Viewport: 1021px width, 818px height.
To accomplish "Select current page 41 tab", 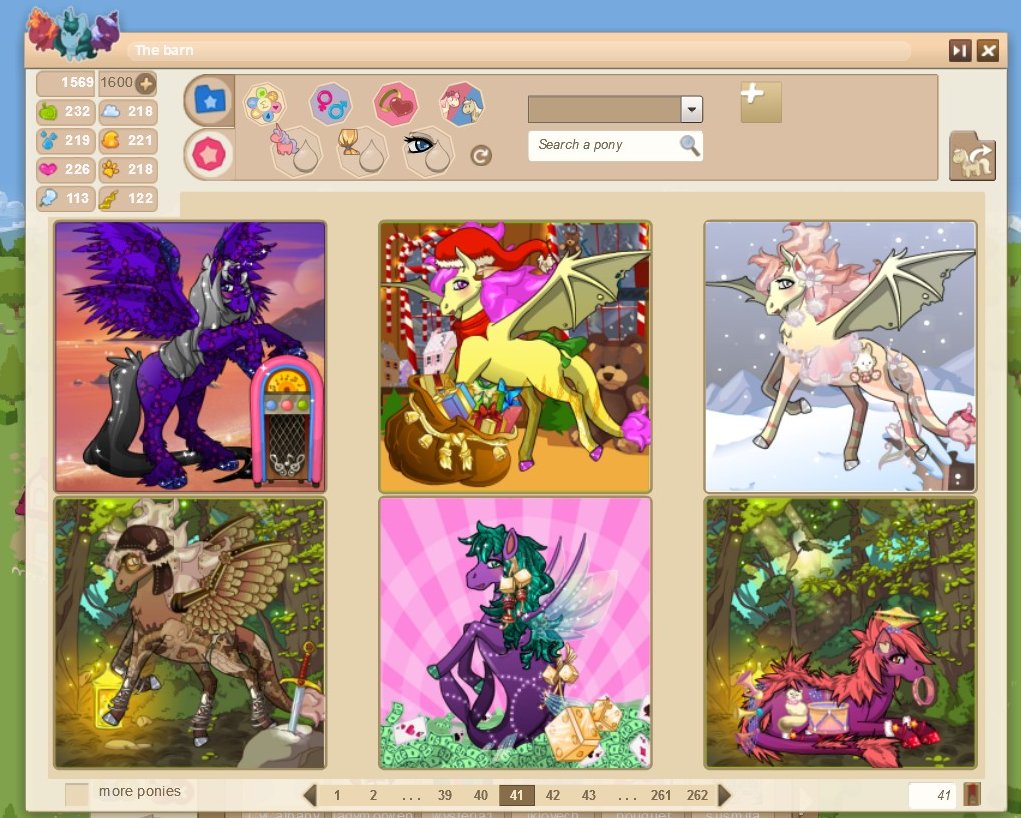I will pos(516,795).
